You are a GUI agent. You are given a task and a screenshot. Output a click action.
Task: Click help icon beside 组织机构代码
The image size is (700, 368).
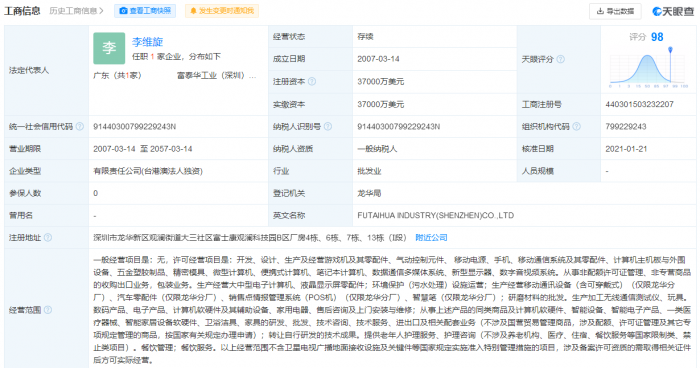click(x=576, y=126)
